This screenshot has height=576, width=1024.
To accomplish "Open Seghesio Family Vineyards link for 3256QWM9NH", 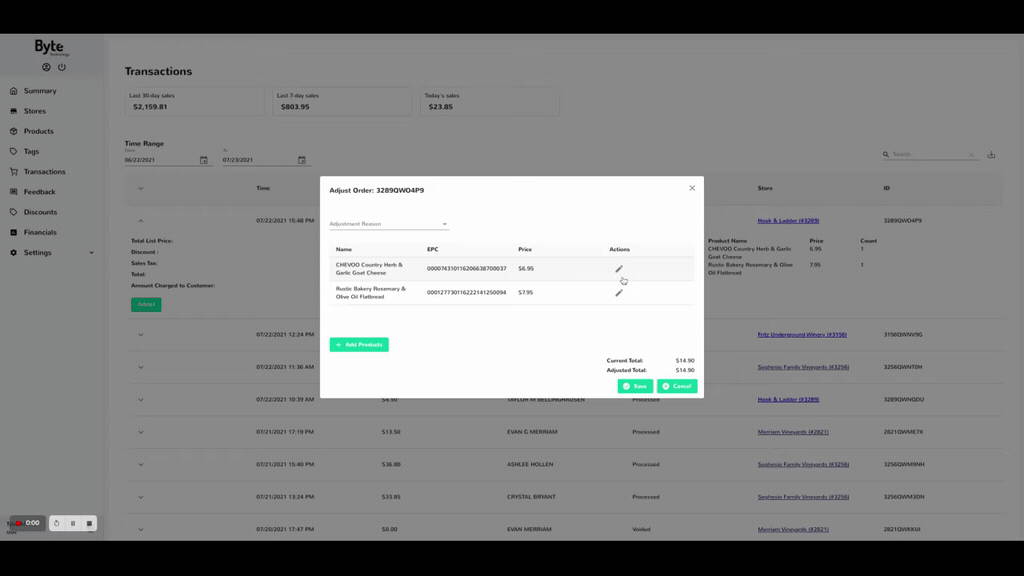I will [x=803, y=464].
